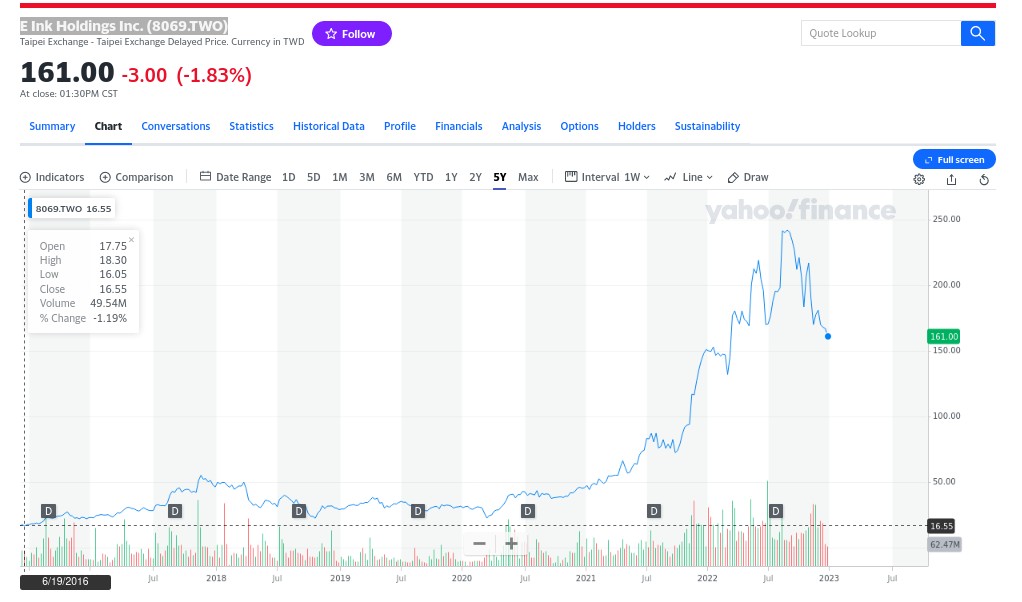Click the Full screen button
Image resolution: width=1022 pixels, height=602 pixels.
[954, 160]
